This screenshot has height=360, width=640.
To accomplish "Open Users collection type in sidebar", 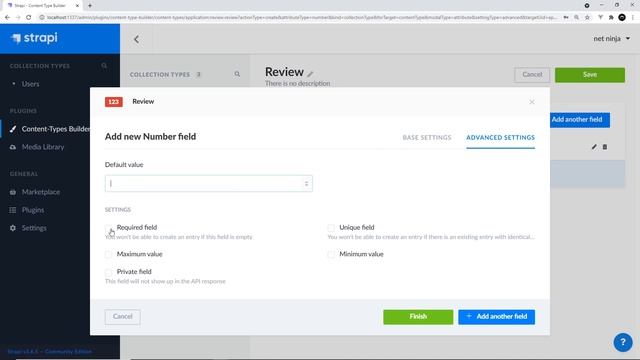I will tap(31, 84).
